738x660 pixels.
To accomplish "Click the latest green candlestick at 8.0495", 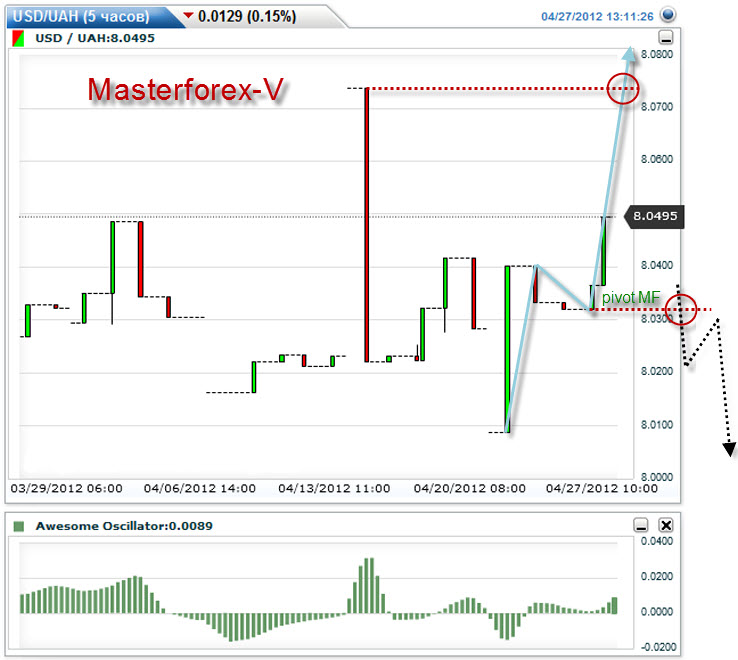I will click(604, 251).
